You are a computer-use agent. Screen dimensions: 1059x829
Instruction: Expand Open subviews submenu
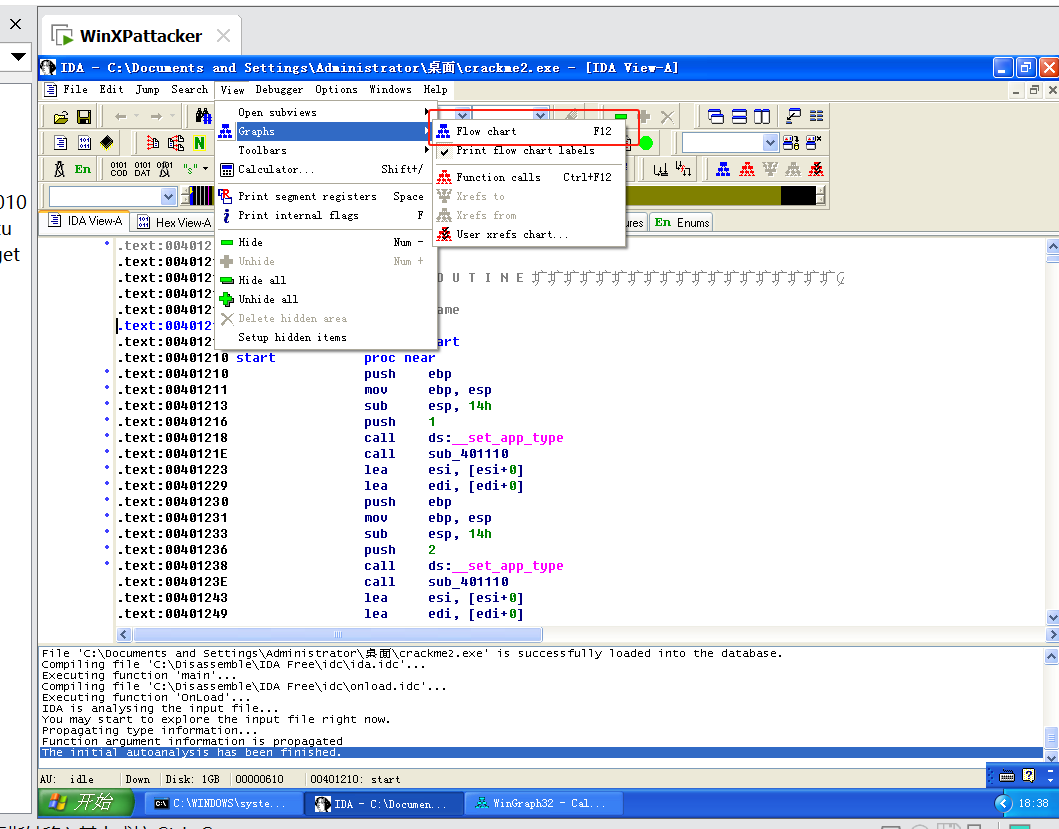tap(327, 112)
